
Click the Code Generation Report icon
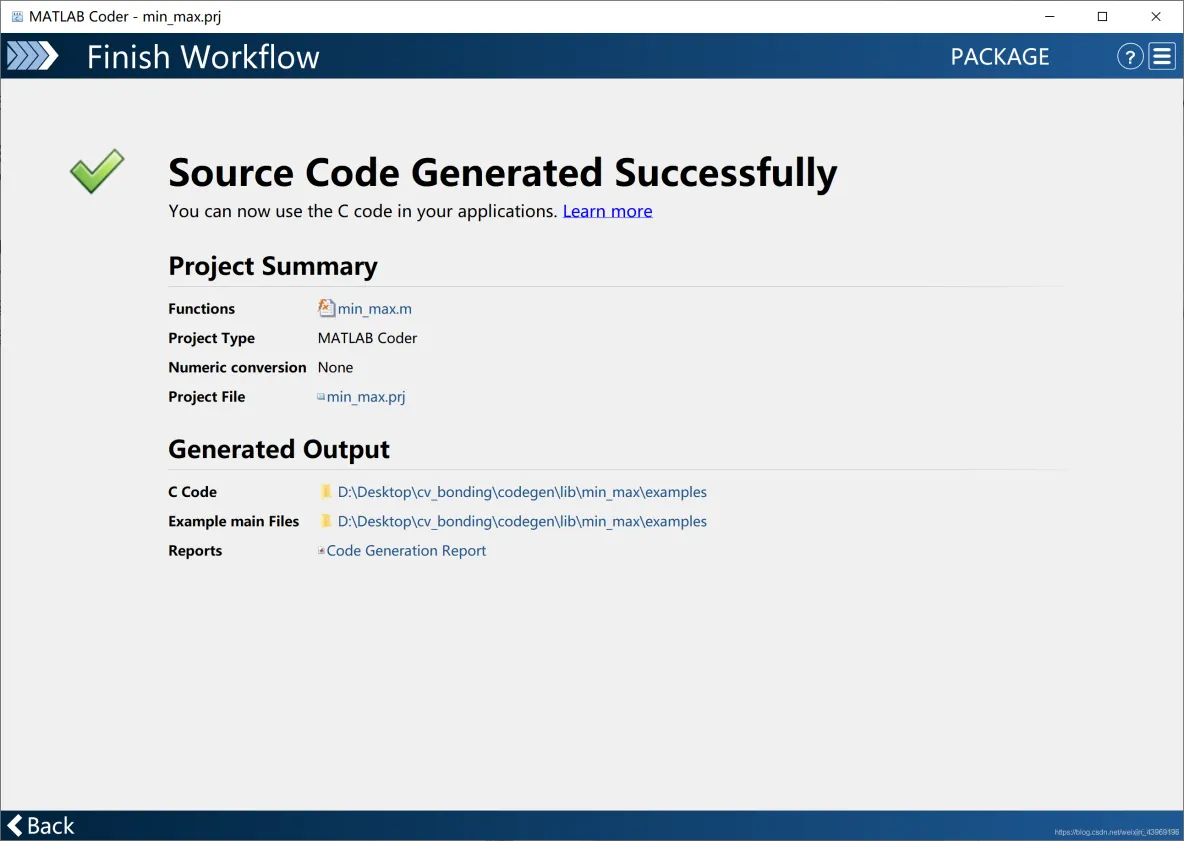(x=321, y=550)
